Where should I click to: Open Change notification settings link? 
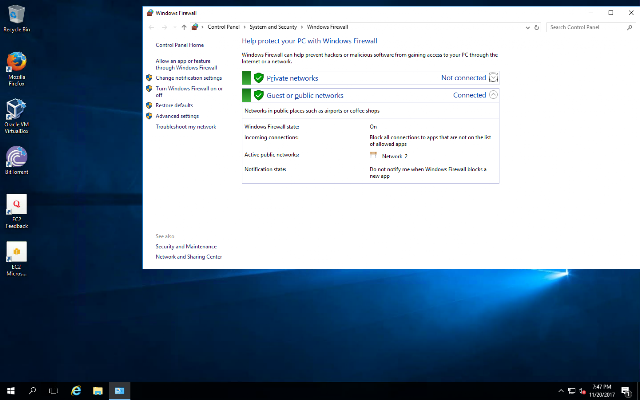coord(189,78)
